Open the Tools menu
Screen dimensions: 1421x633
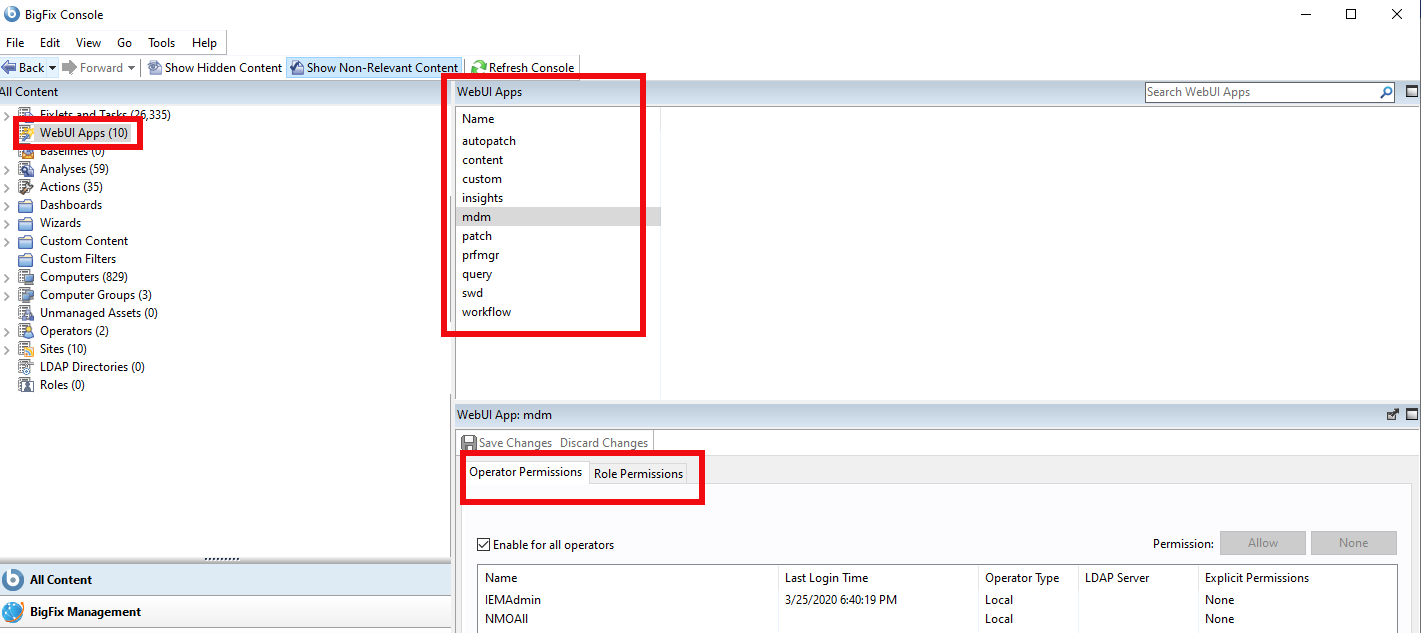(161, 42)
